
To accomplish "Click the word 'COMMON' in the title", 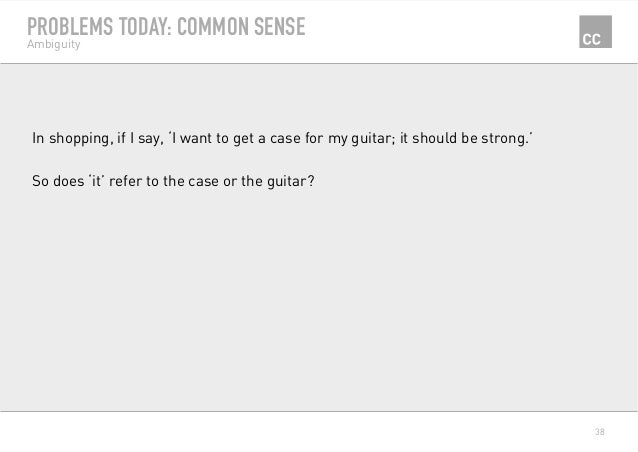I will click(x=213, y=27).
